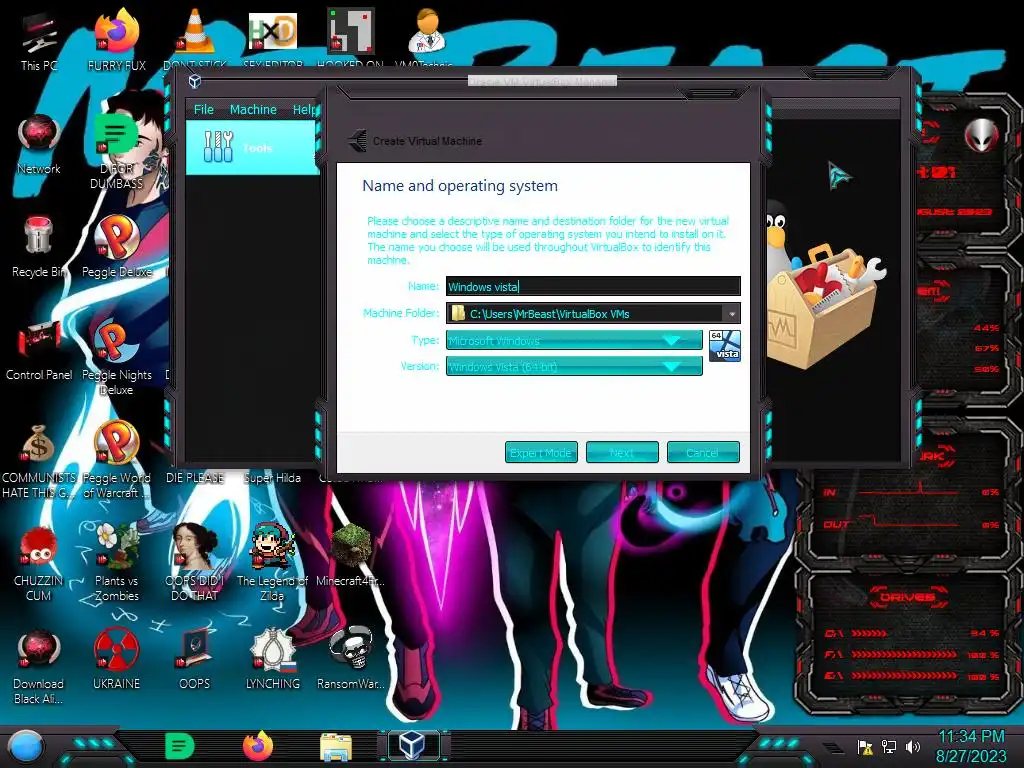Click the Next button in the wizard
This screenshot has width=1024, height=768.
tap(622, 453)
